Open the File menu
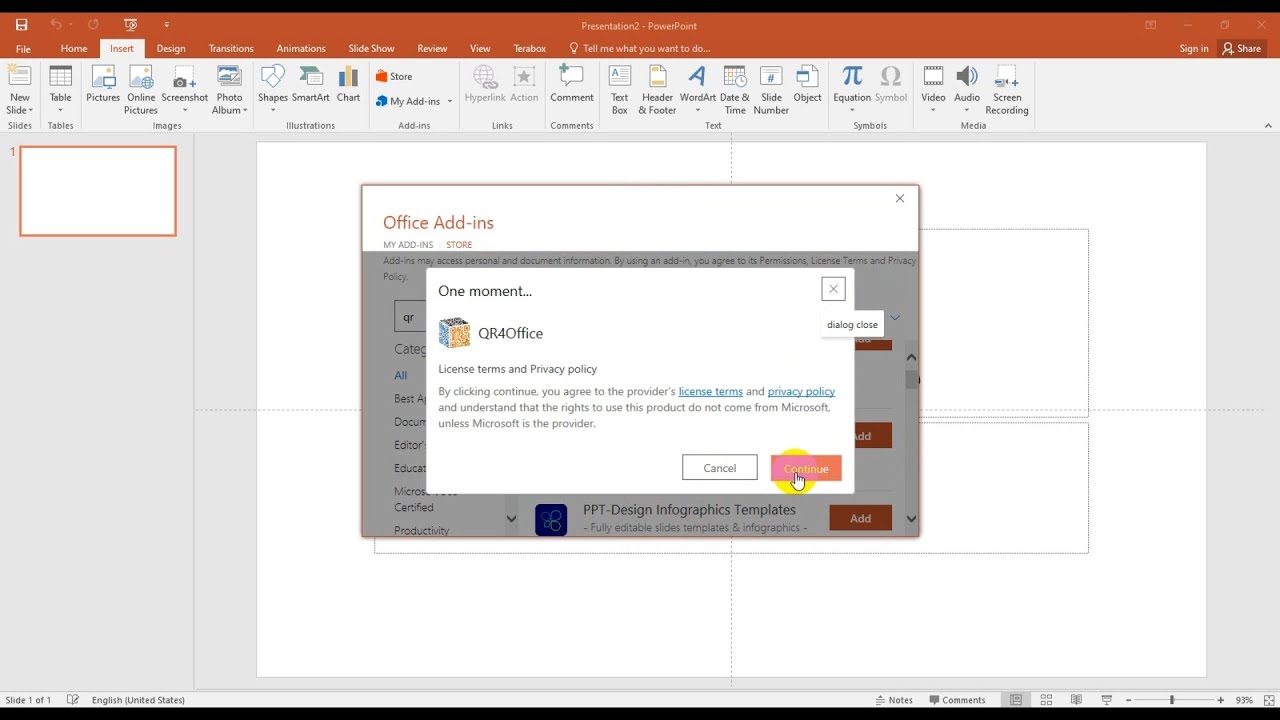 pyautogui.click(x=23, y=48)
